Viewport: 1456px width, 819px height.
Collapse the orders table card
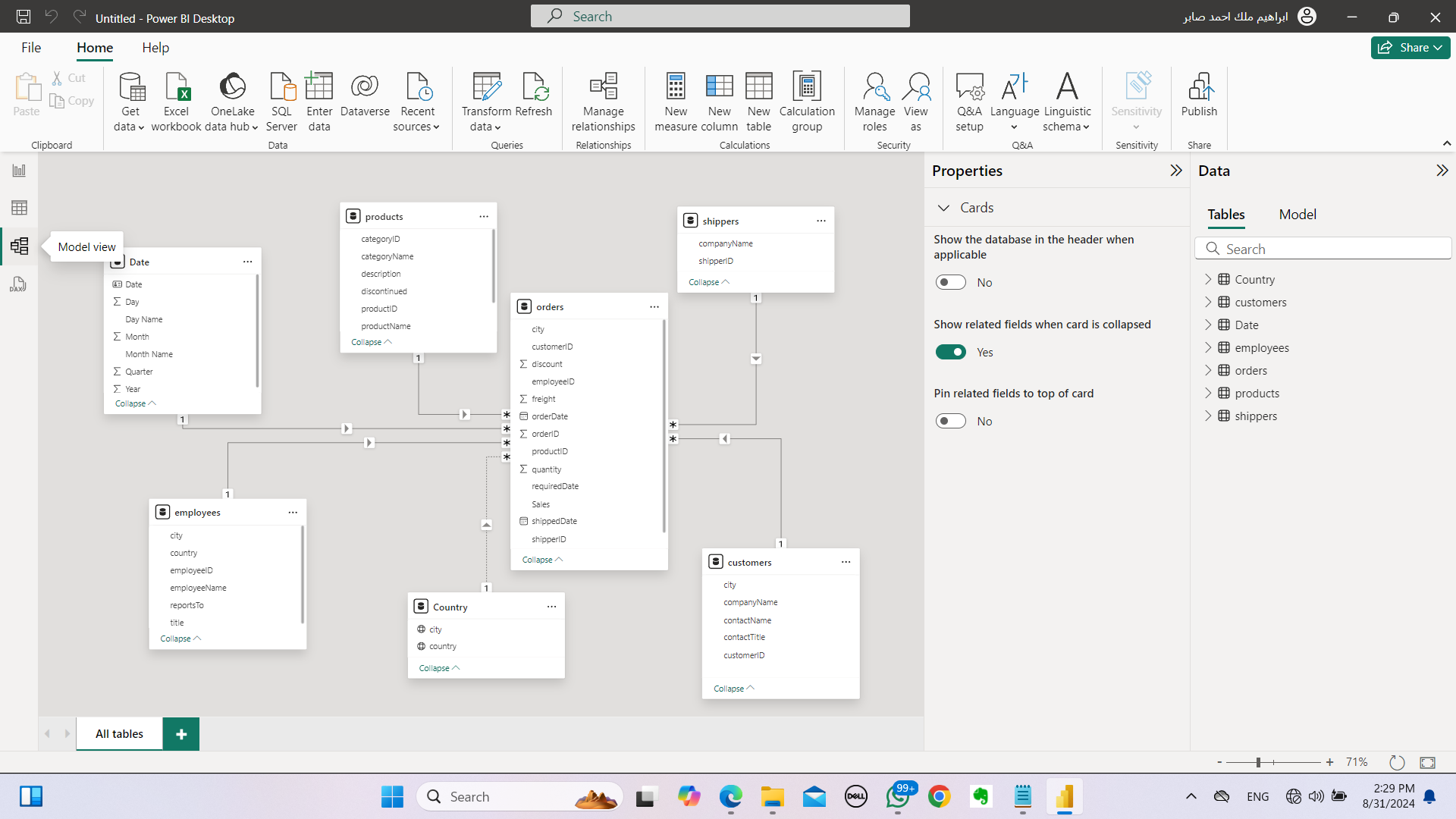coord(541,560)
